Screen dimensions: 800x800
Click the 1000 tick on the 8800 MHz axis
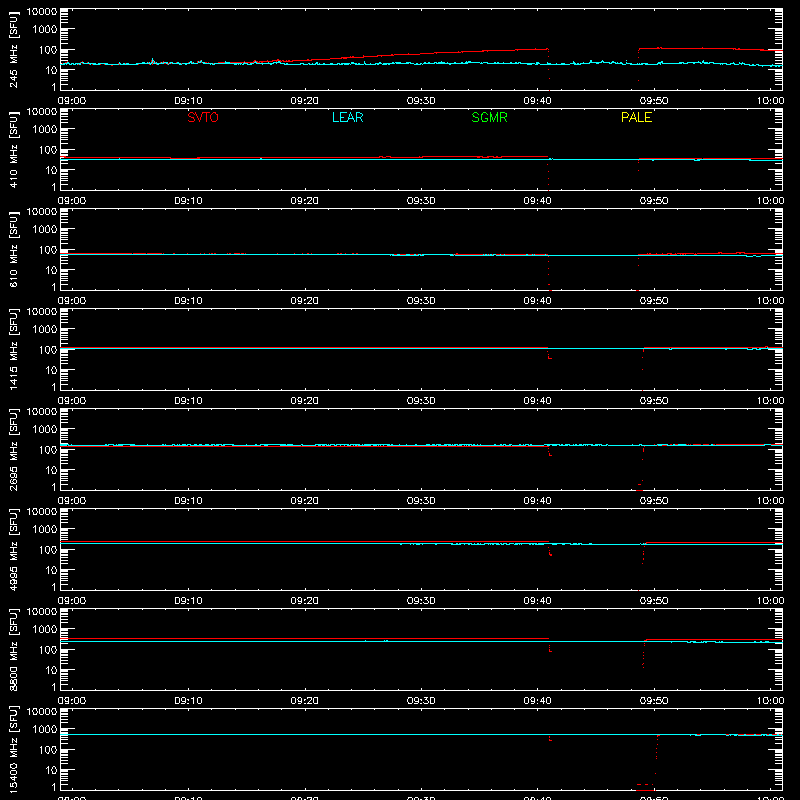pos(45,630)
